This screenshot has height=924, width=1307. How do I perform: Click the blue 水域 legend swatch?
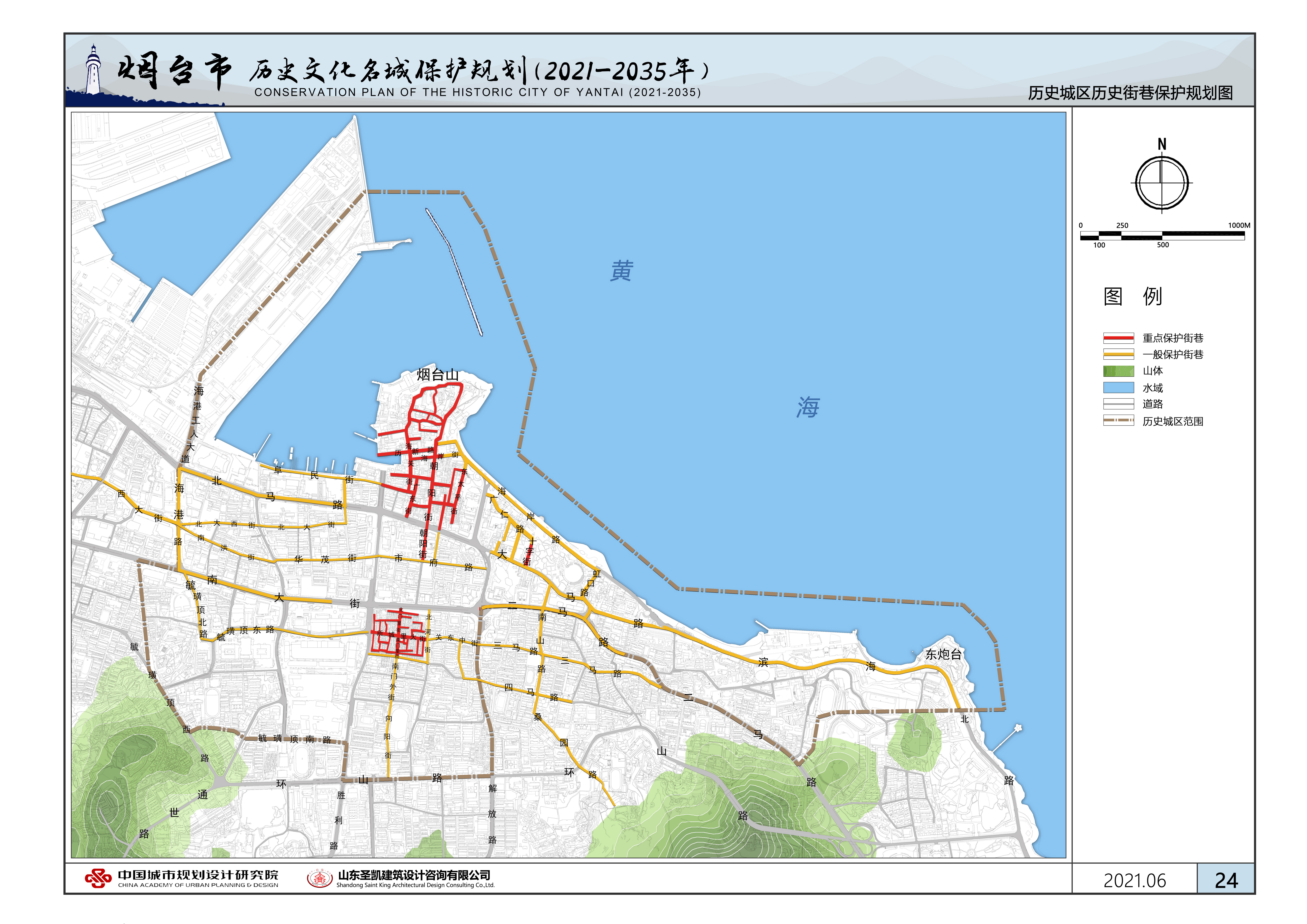click(x=1119, y=387)
